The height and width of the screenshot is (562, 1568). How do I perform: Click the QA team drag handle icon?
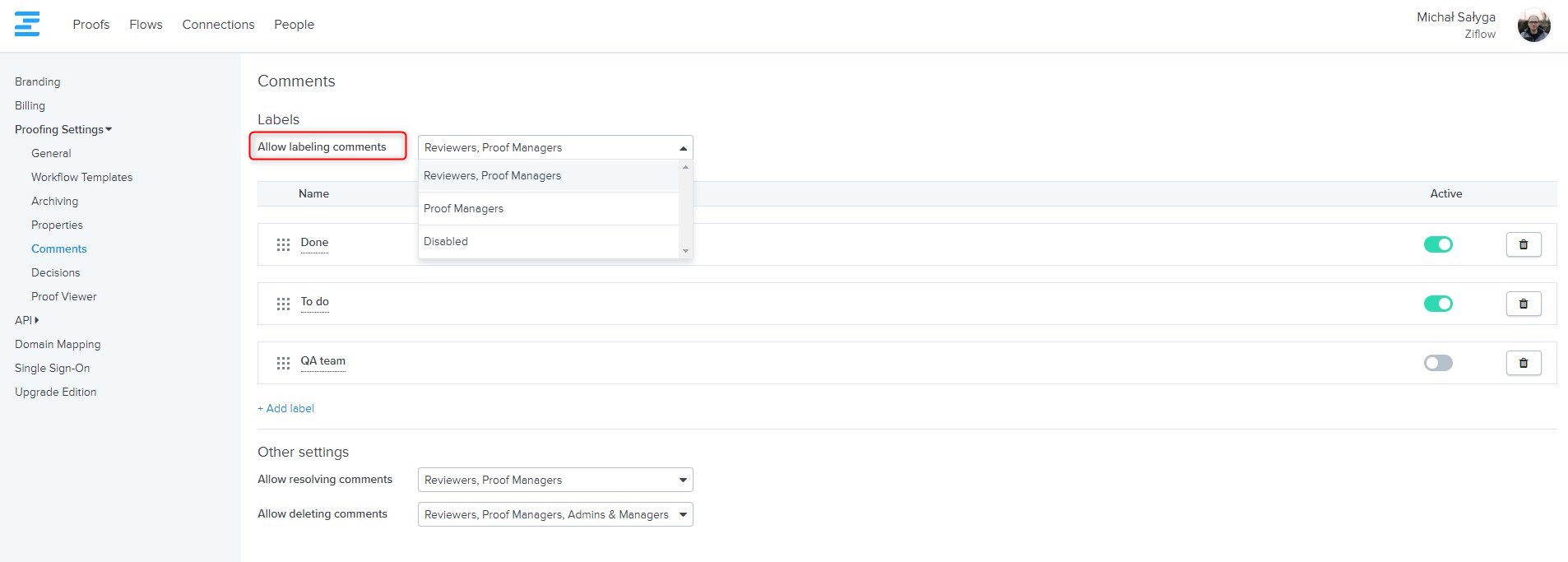coord(283,363)
